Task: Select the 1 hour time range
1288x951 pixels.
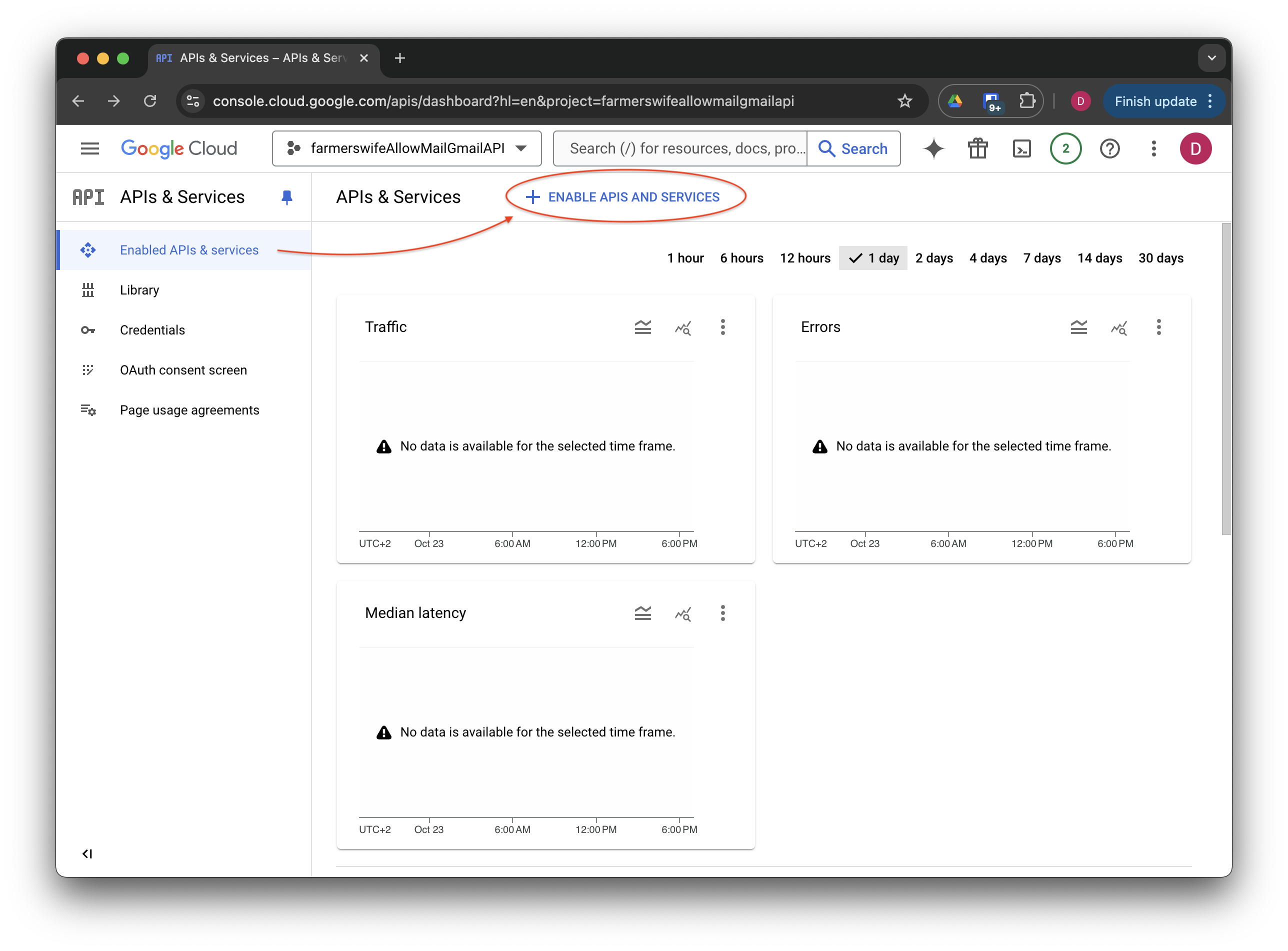Action: tap(685, 258)
